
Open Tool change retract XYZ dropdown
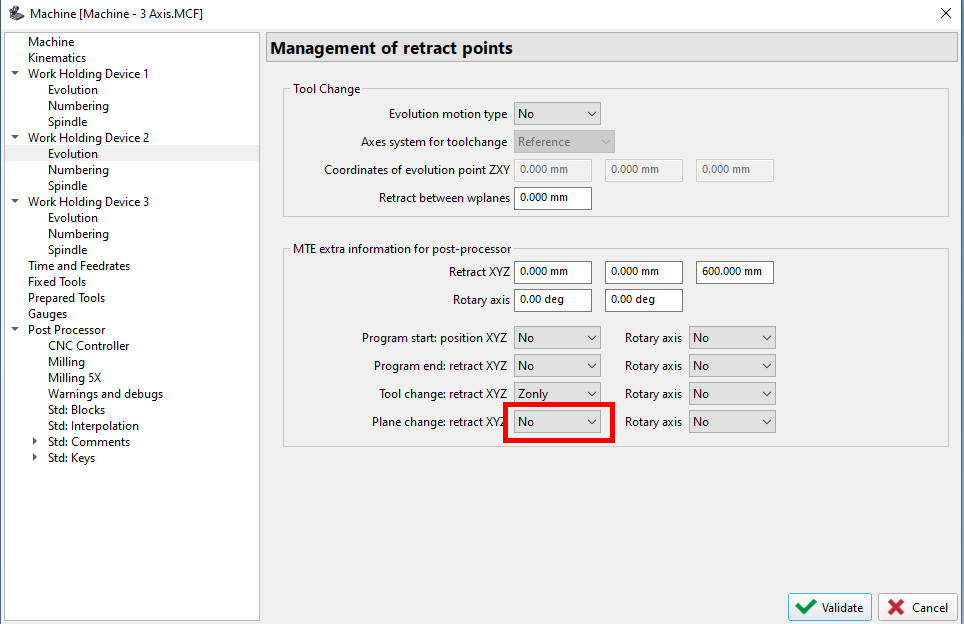click(557, 393)
